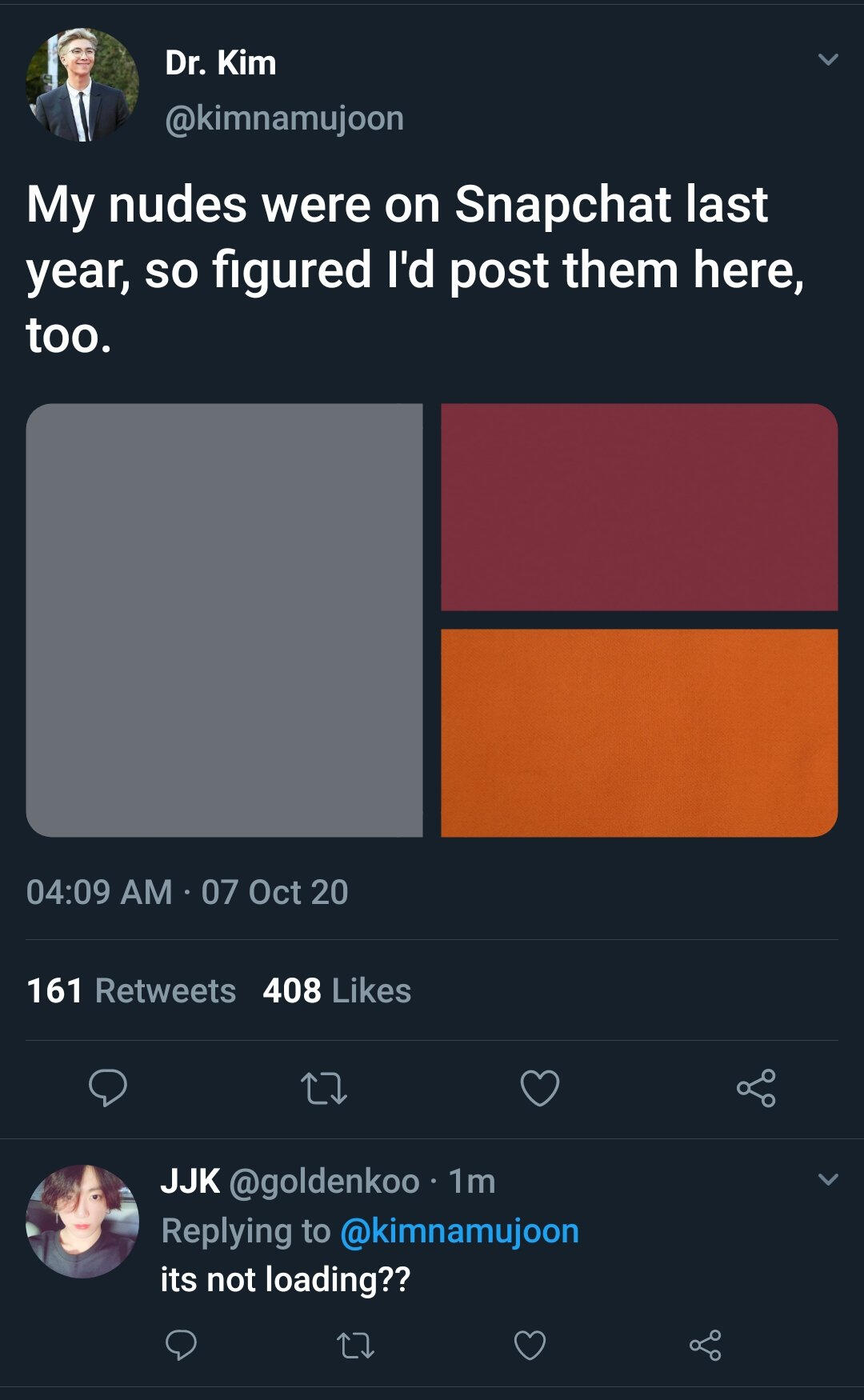This screenshot has width=864, height=1400.
Task: Like Dr. Kim's main tweet
Action: click(540, 1088)
